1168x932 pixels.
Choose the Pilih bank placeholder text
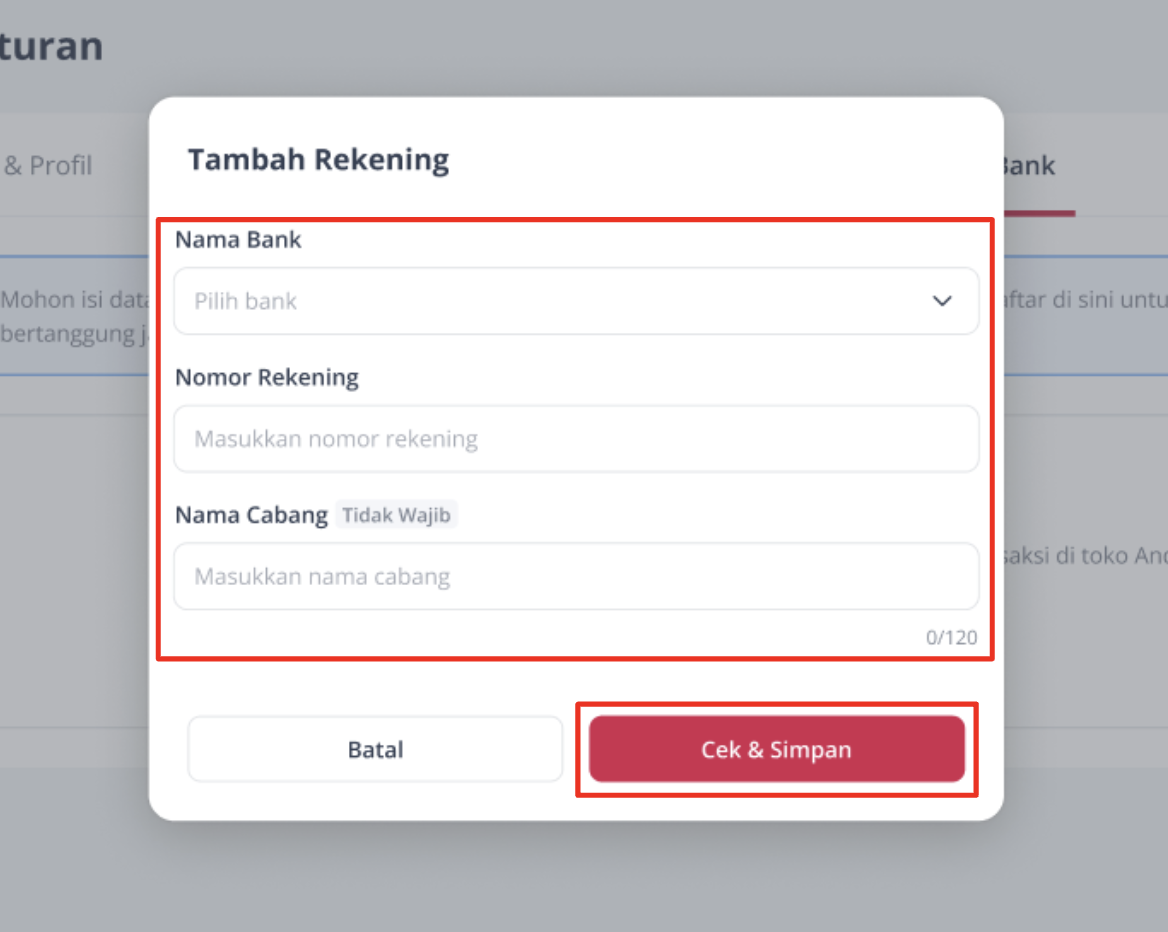[x=246, y=301]
